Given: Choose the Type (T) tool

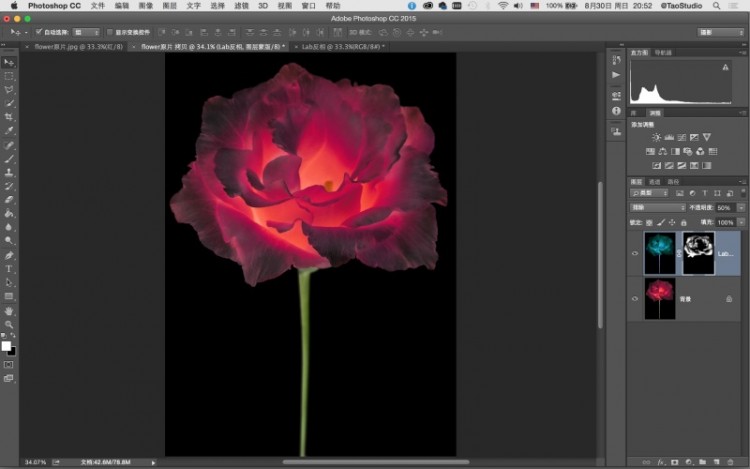Looking at the screenshot, I should (x=9, y=269).
